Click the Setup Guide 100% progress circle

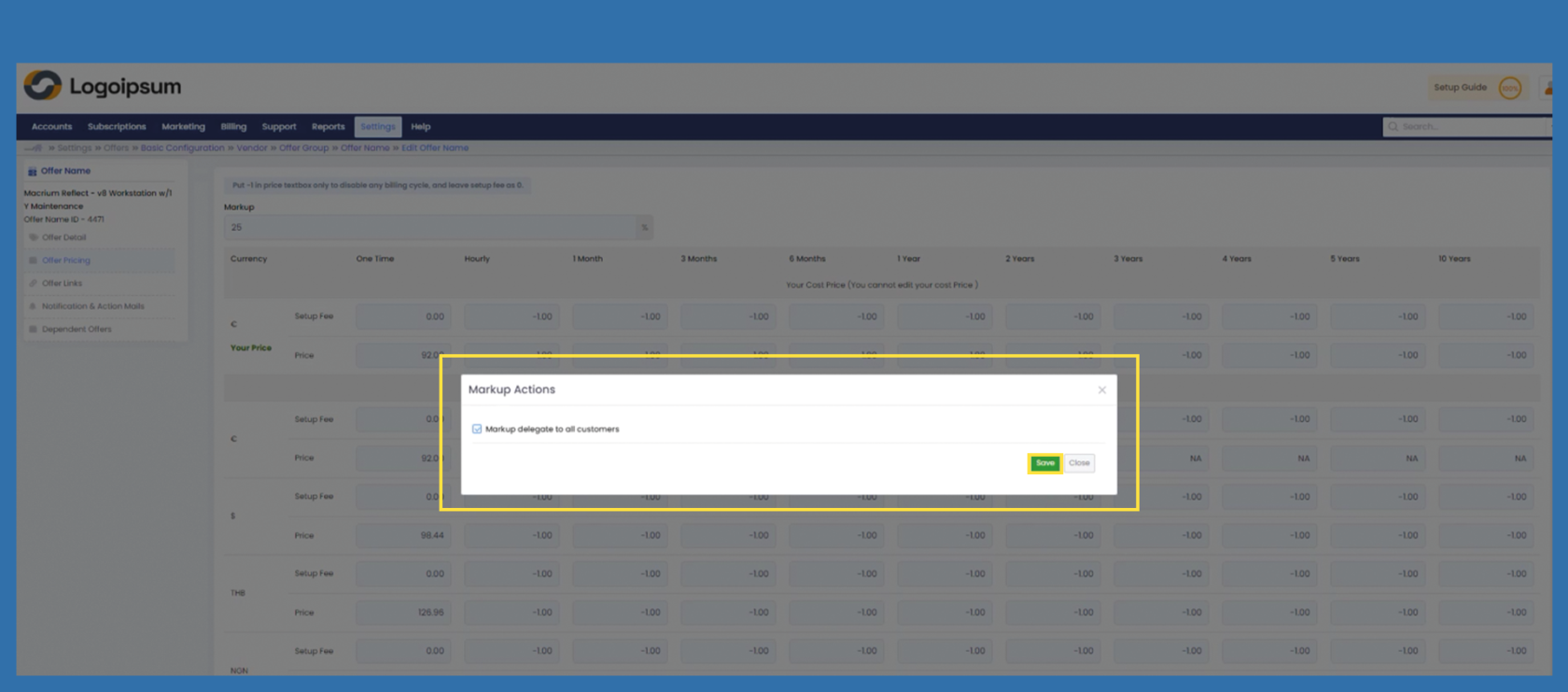1509,88
